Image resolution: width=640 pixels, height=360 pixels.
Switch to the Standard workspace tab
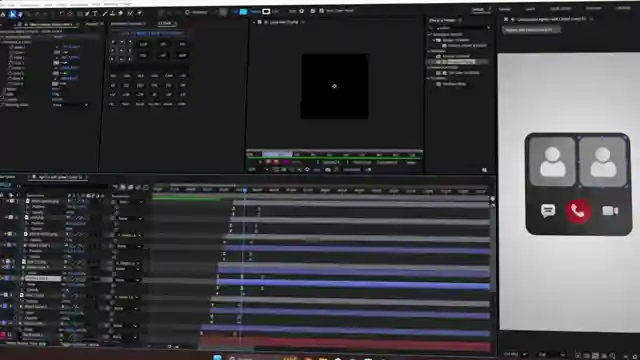pyautogui.click(x=593, y=8)
